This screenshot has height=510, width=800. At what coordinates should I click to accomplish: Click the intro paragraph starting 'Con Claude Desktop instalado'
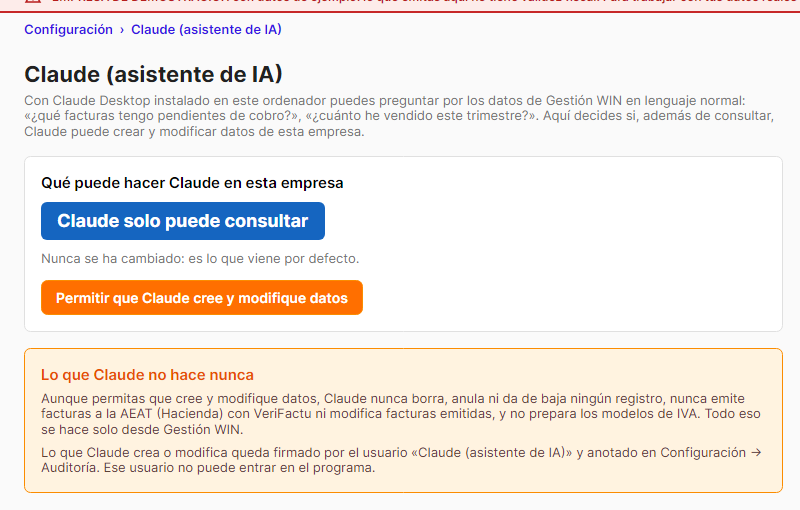(399, 116)
